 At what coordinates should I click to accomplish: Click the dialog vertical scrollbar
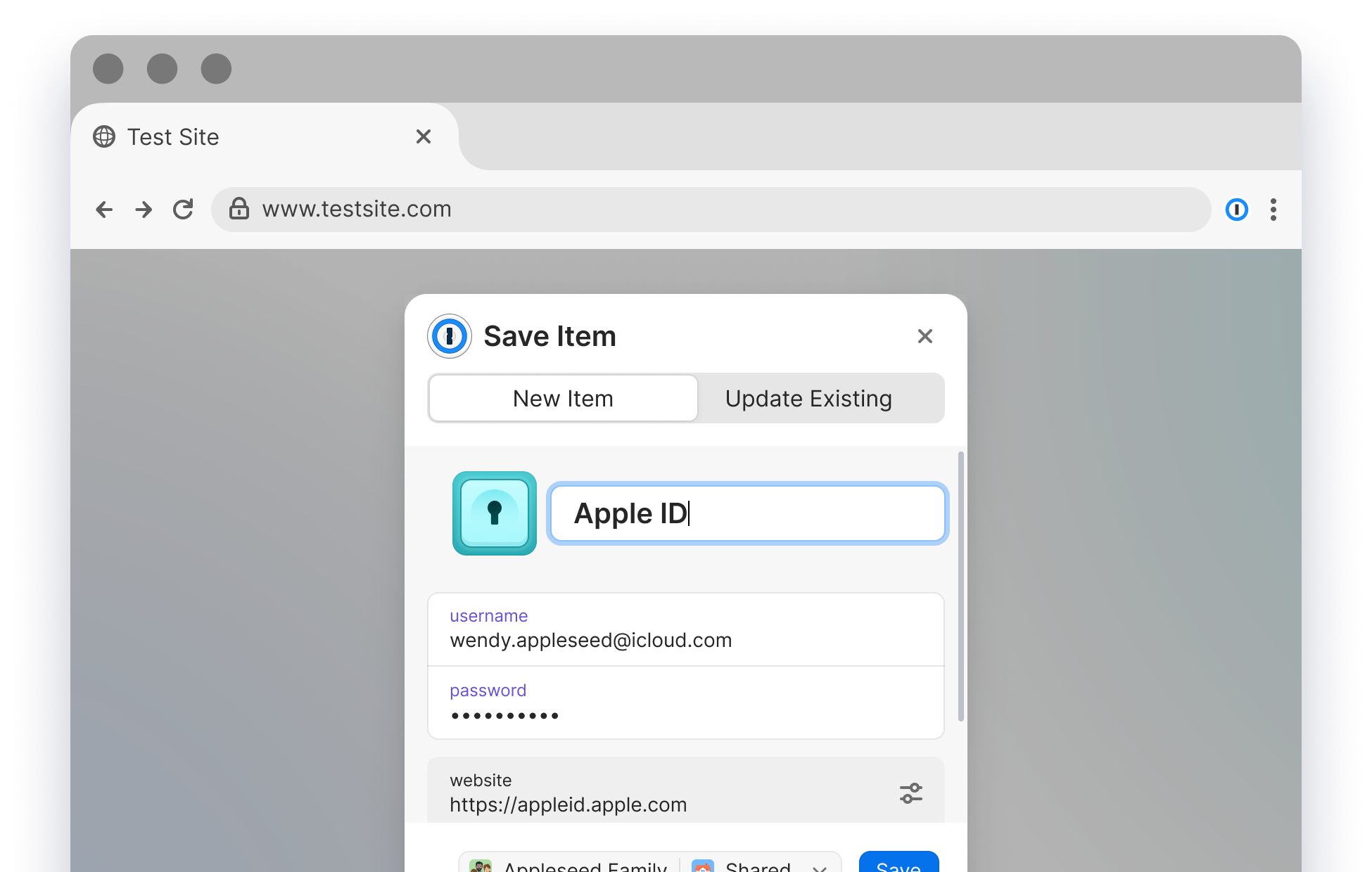click(960, 586)
